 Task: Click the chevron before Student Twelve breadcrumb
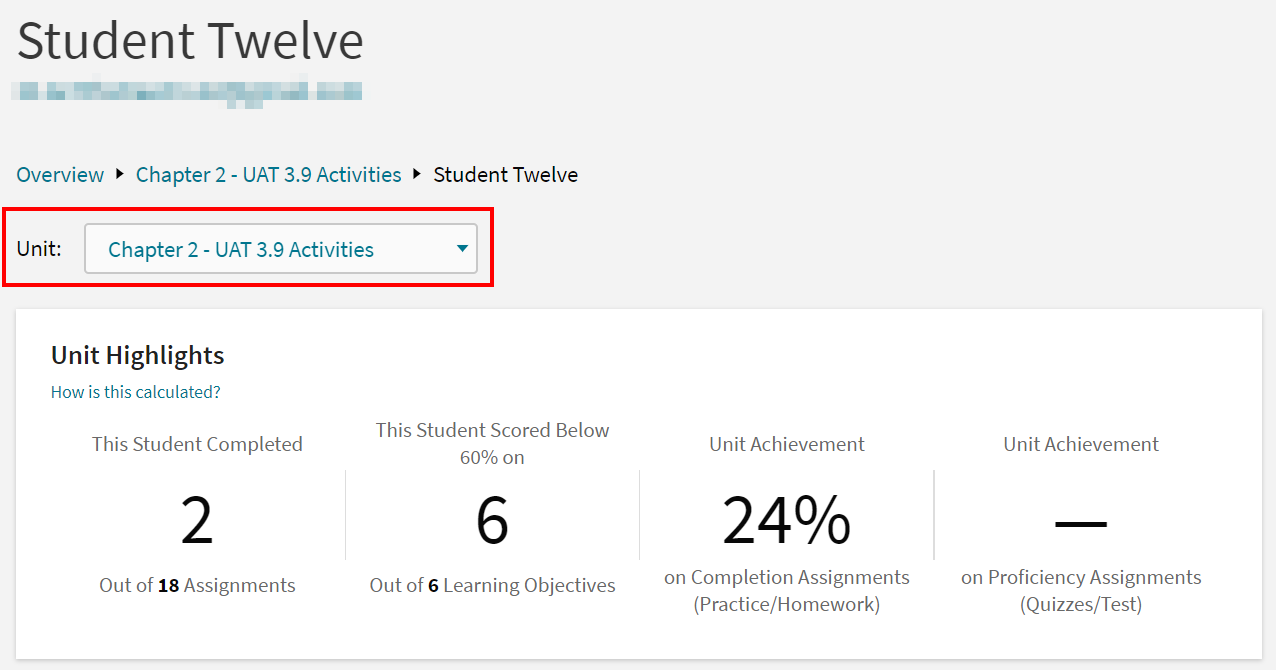click(417, 174)
